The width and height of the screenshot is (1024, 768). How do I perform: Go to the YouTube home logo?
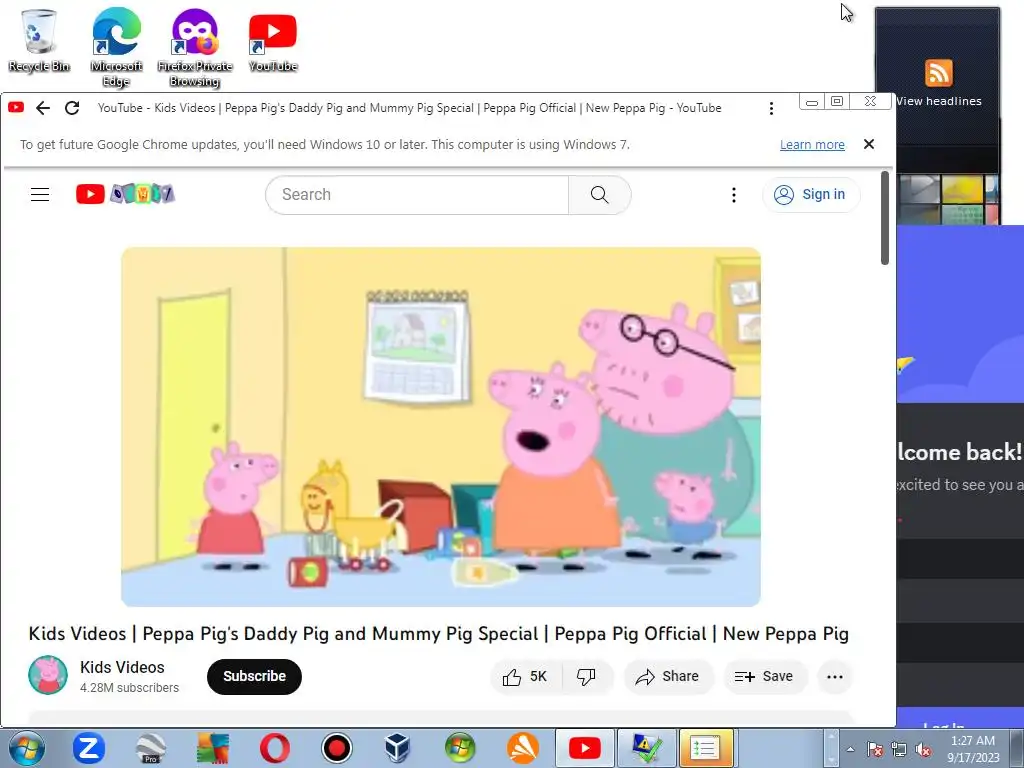125,194
